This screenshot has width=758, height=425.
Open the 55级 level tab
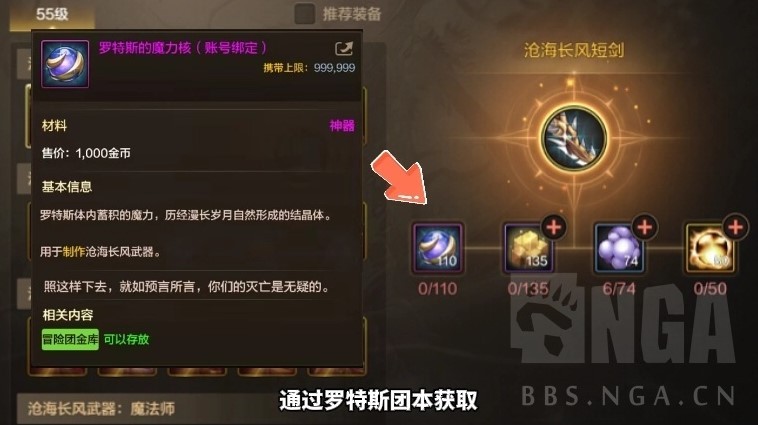pyautogui.click(x=52, y=14)
